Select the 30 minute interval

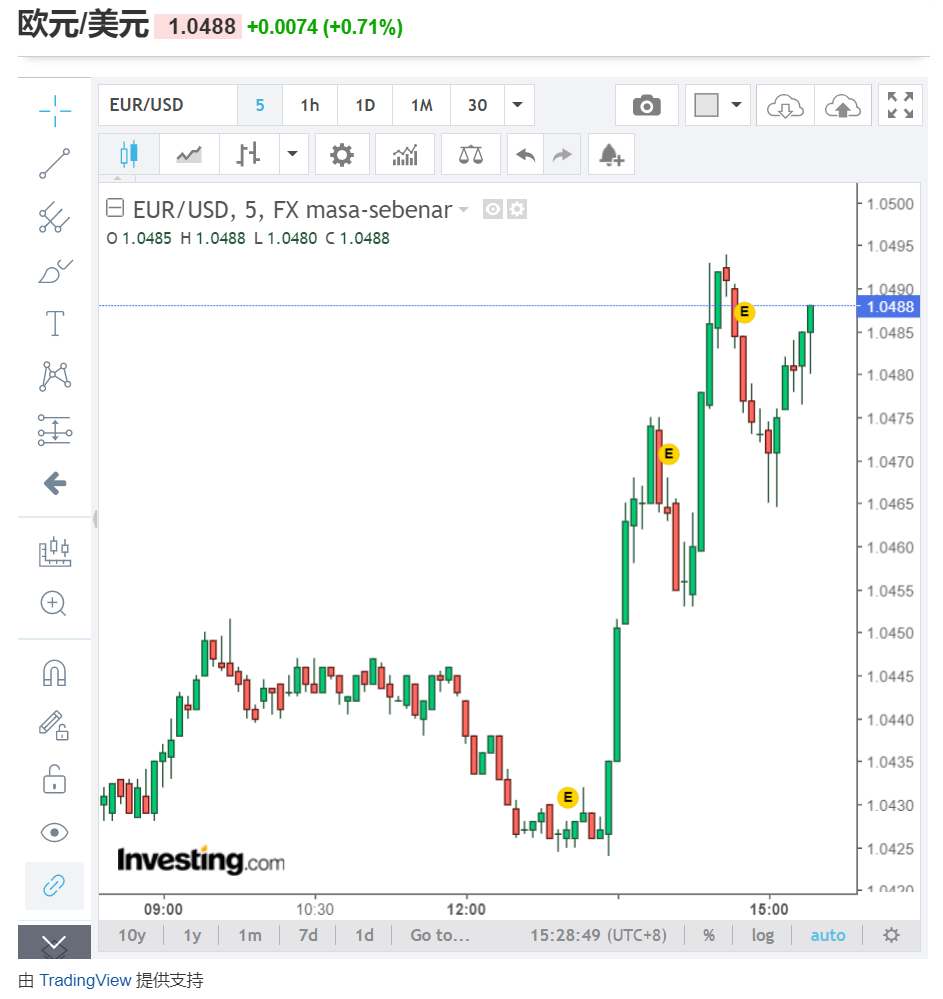pos(477,105)
